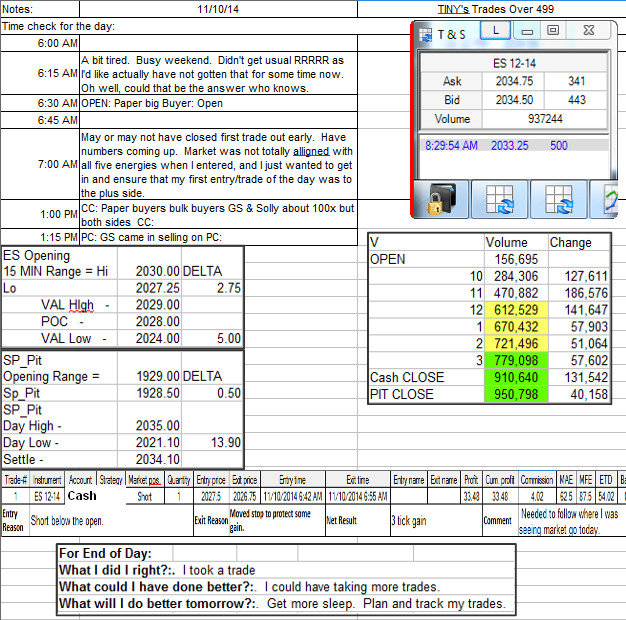Click the yellow highlighted volume 721,496
Viewport: 626px width, 620px height.
point(516,344)
